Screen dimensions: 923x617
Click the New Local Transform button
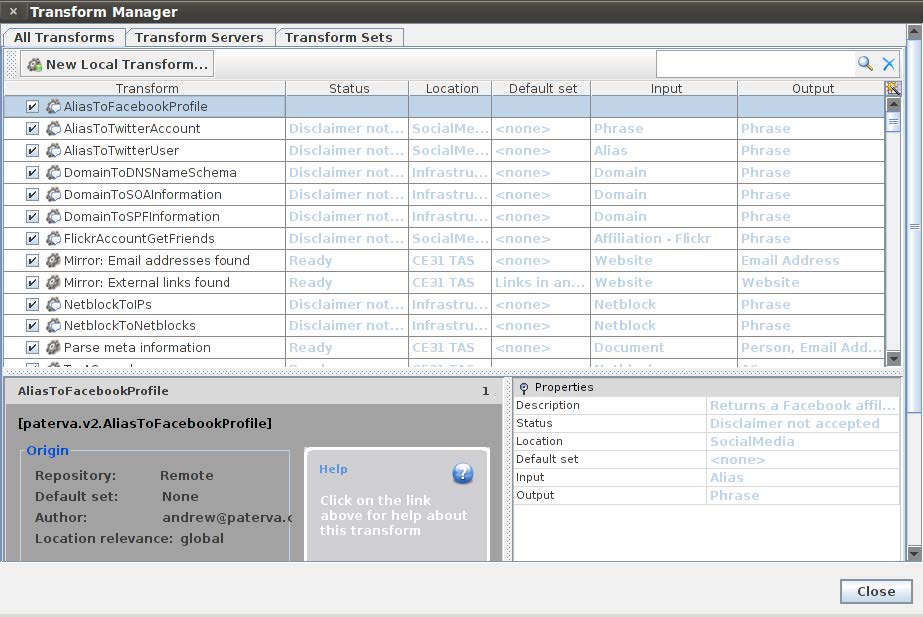[x=118, y=64]
